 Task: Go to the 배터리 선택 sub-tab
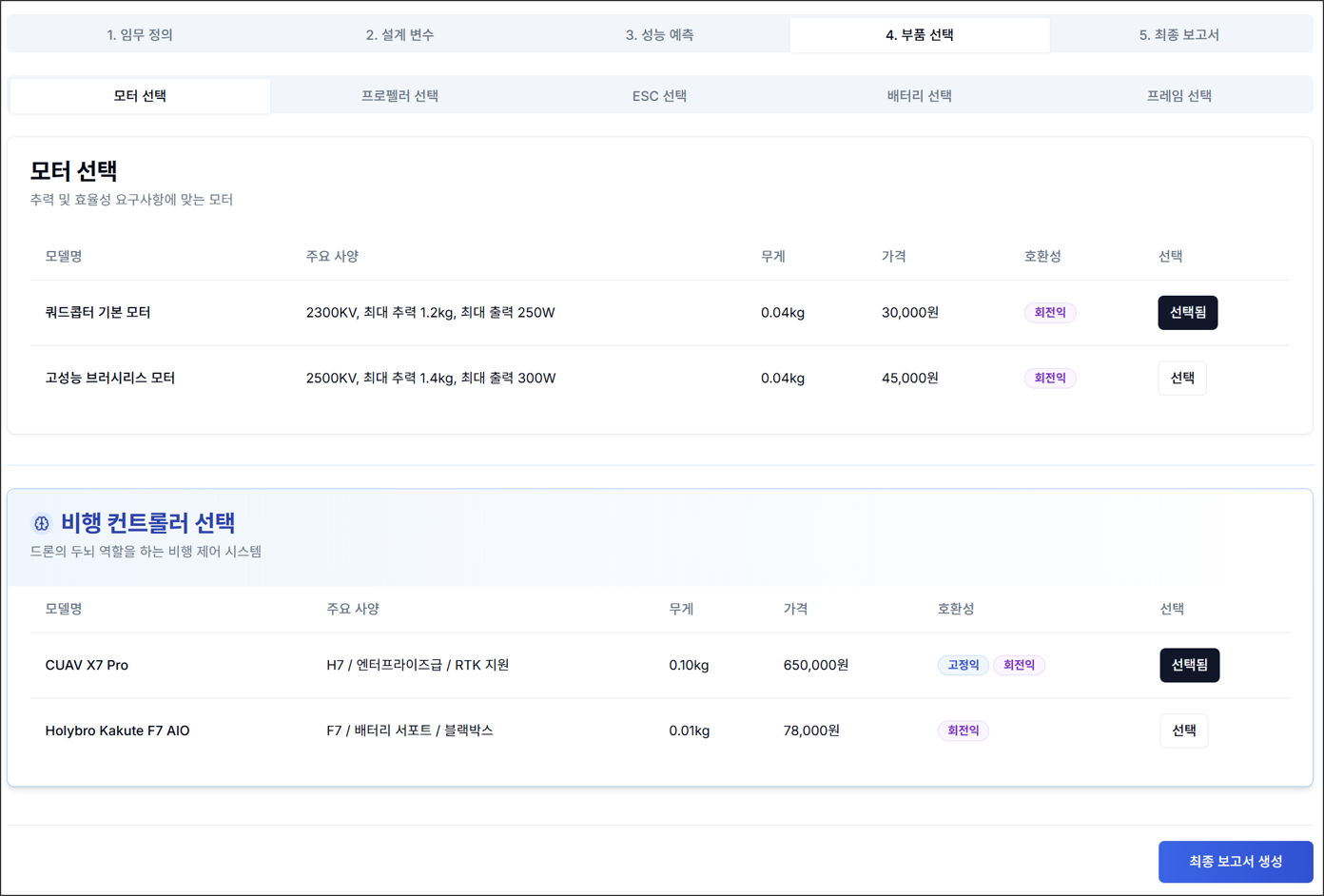tap(919, 96)
